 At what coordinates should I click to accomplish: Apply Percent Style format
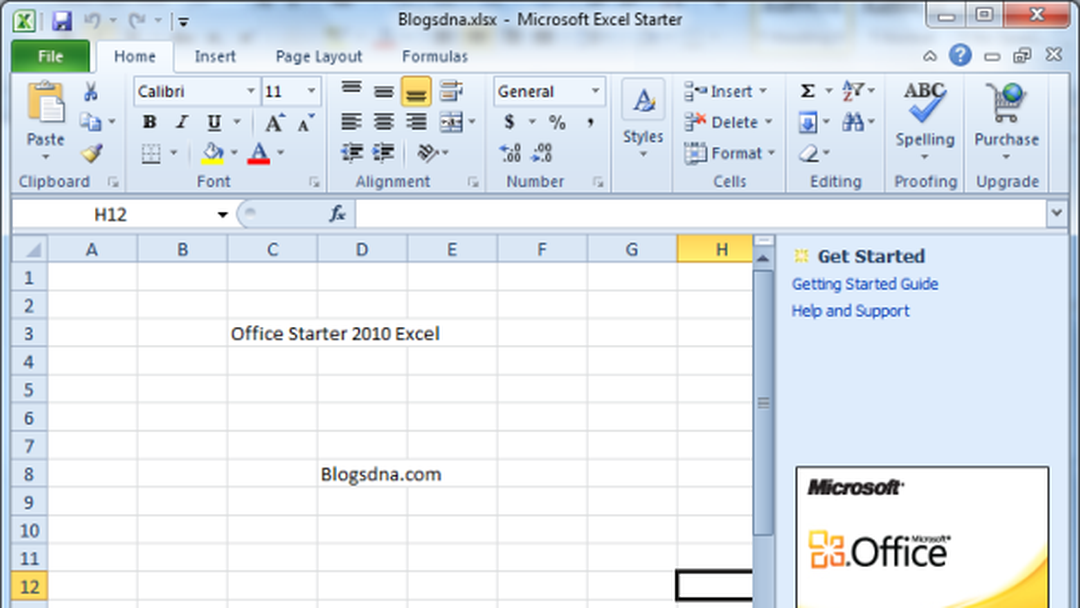(x=557, y=122)
